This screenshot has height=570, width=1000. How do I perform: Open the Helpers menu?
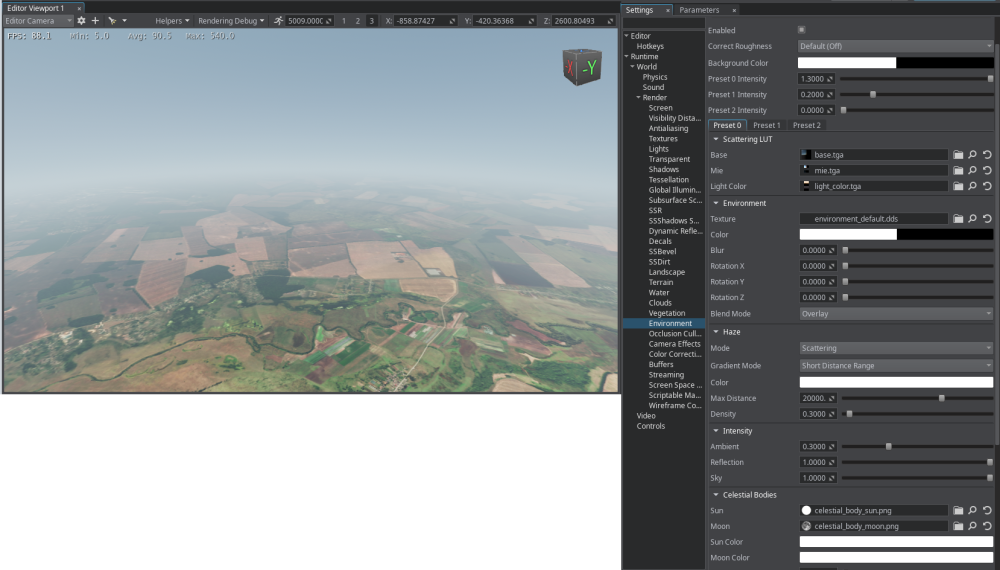coord(172,20)
